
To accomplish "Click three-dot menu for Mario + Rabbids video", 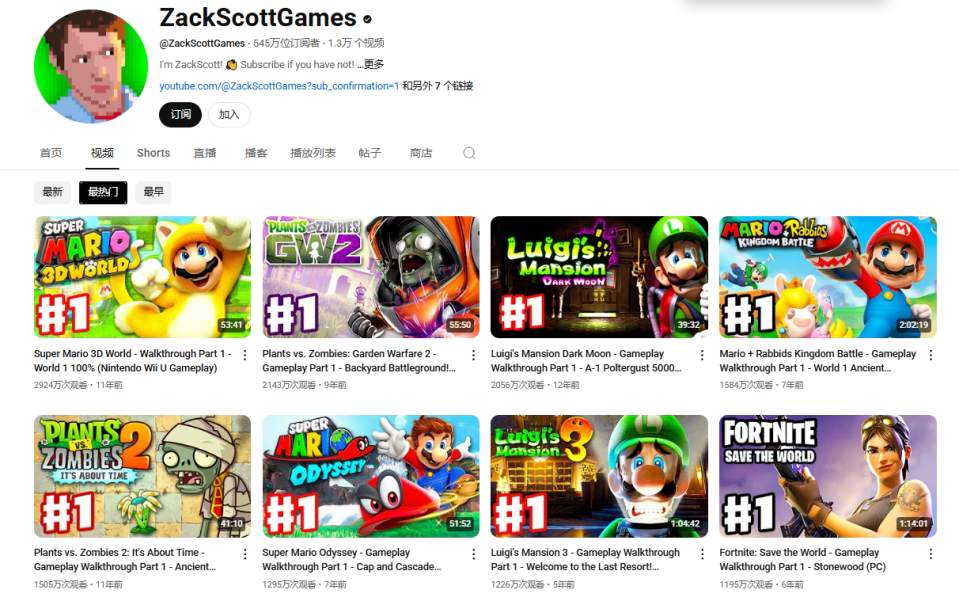I will click(x=930, y=355).
